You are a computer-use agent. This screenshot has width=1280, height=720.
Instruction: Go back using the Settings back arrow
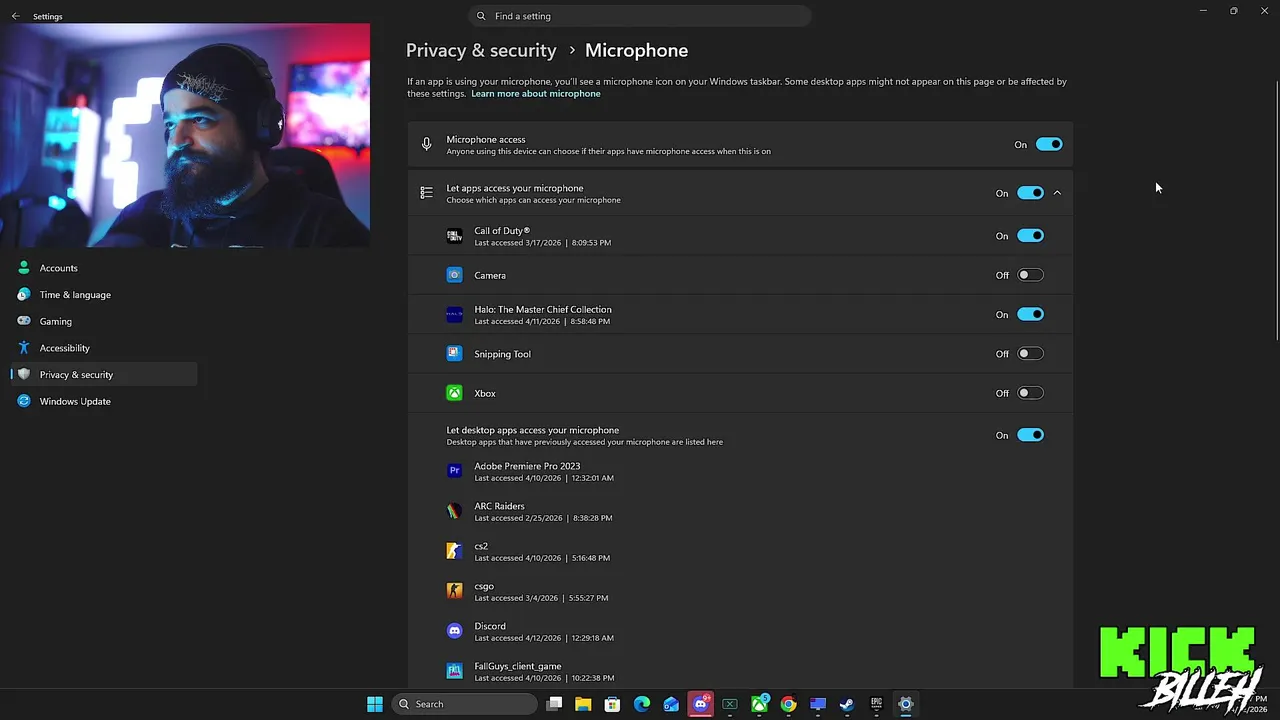pos(15,16)
